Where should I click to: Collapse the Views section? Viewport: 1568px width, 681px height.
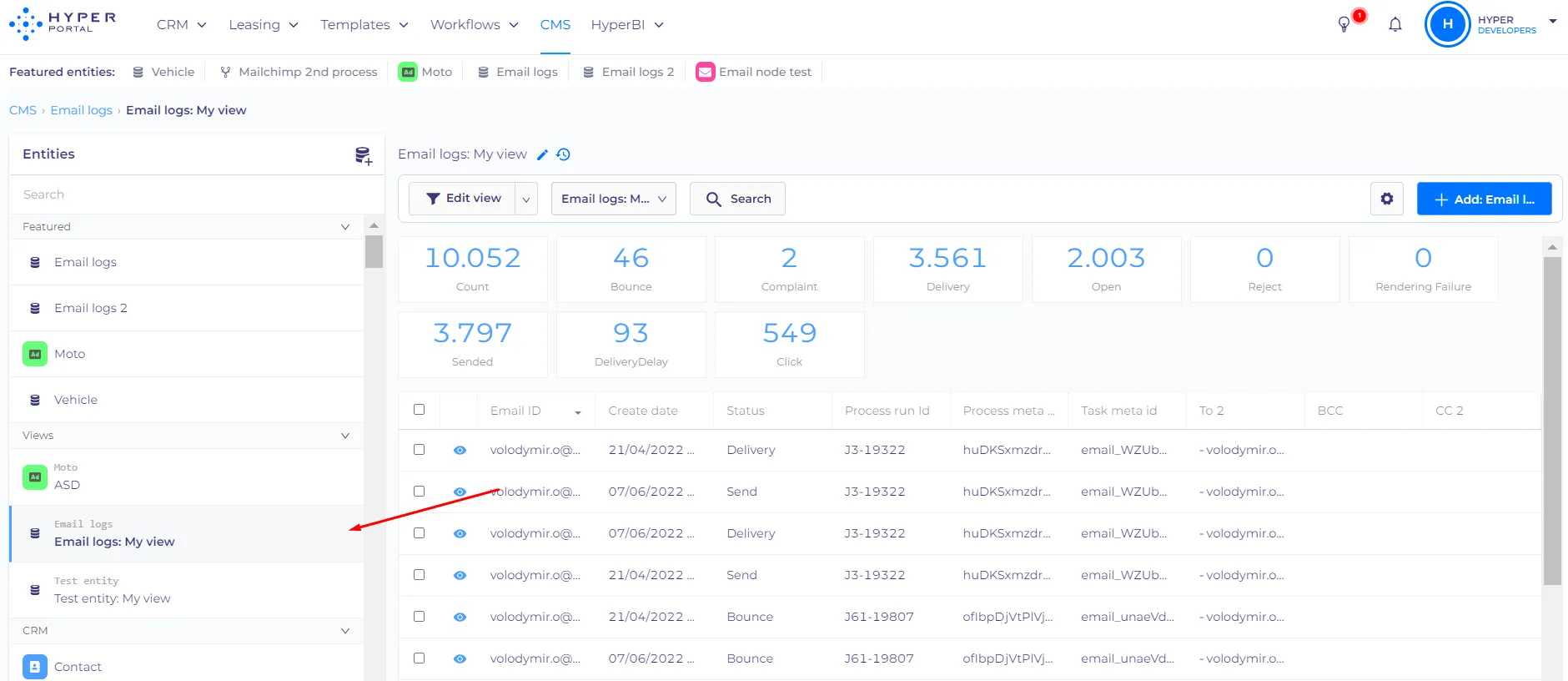[345, 436]
